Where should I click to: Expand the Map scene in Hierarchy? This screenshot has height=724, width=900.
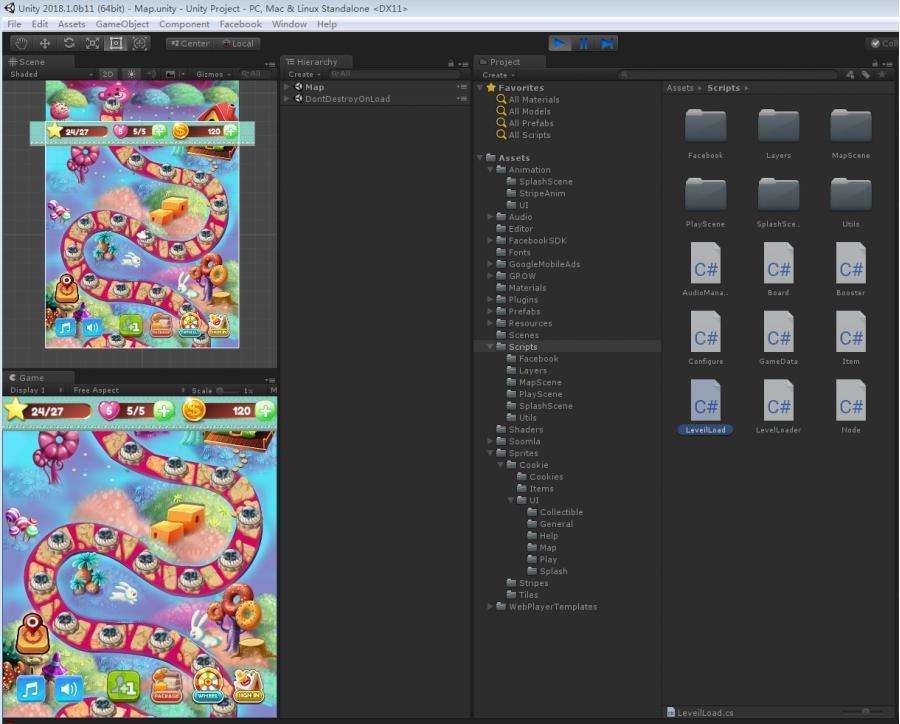(x=287, y=87)
